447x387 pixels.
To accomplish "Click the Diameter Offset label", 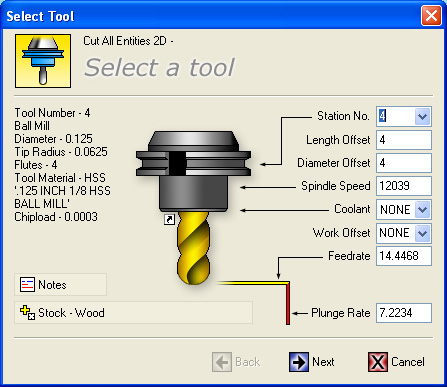I will pyautogui.click(x=334, y=163).
